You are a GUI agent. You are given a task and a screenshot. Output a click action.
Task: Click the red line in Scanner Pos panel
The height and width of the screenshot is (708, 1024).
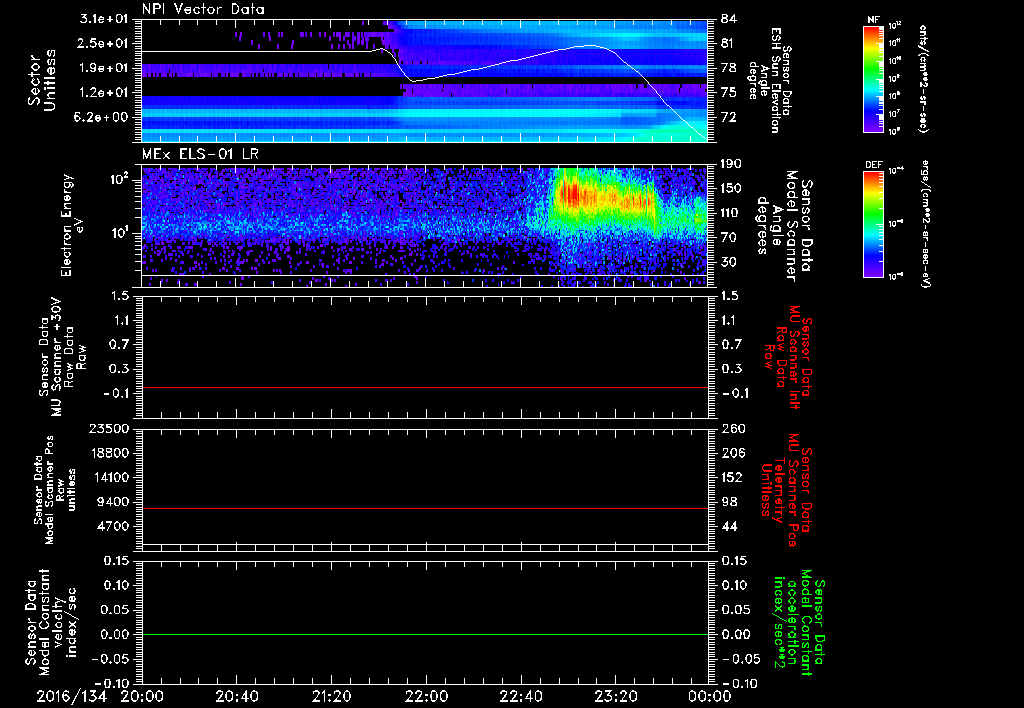[x=425, y=508]
